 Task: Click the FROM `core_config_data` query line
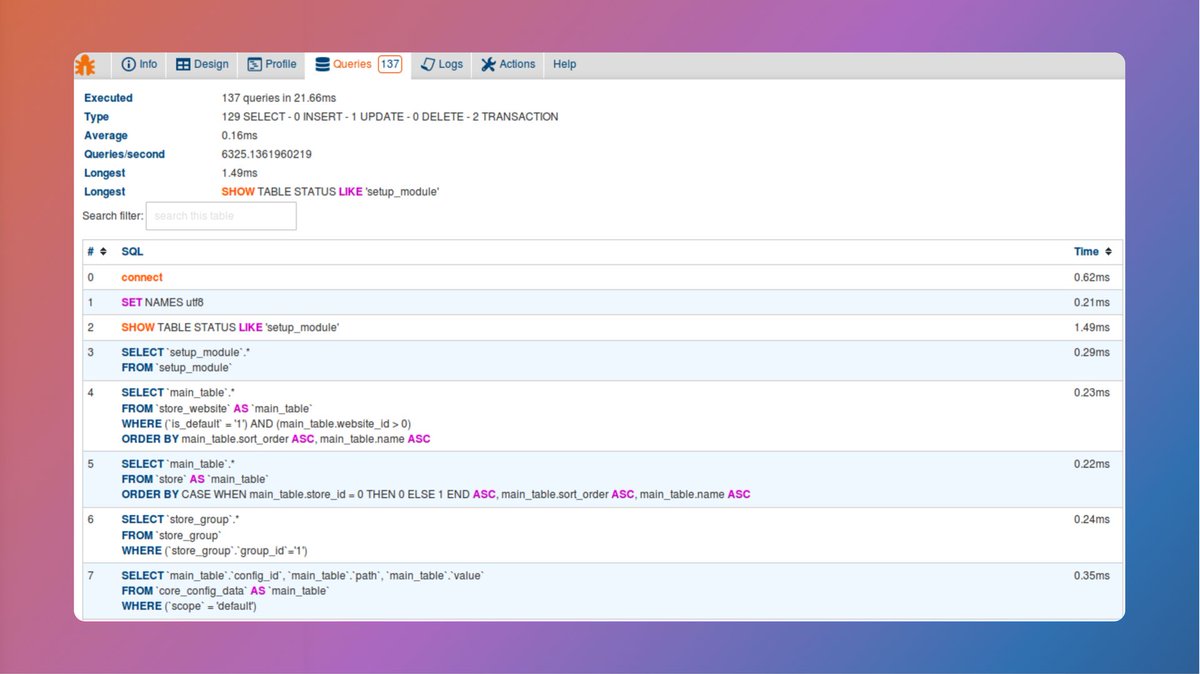point(225,591)
